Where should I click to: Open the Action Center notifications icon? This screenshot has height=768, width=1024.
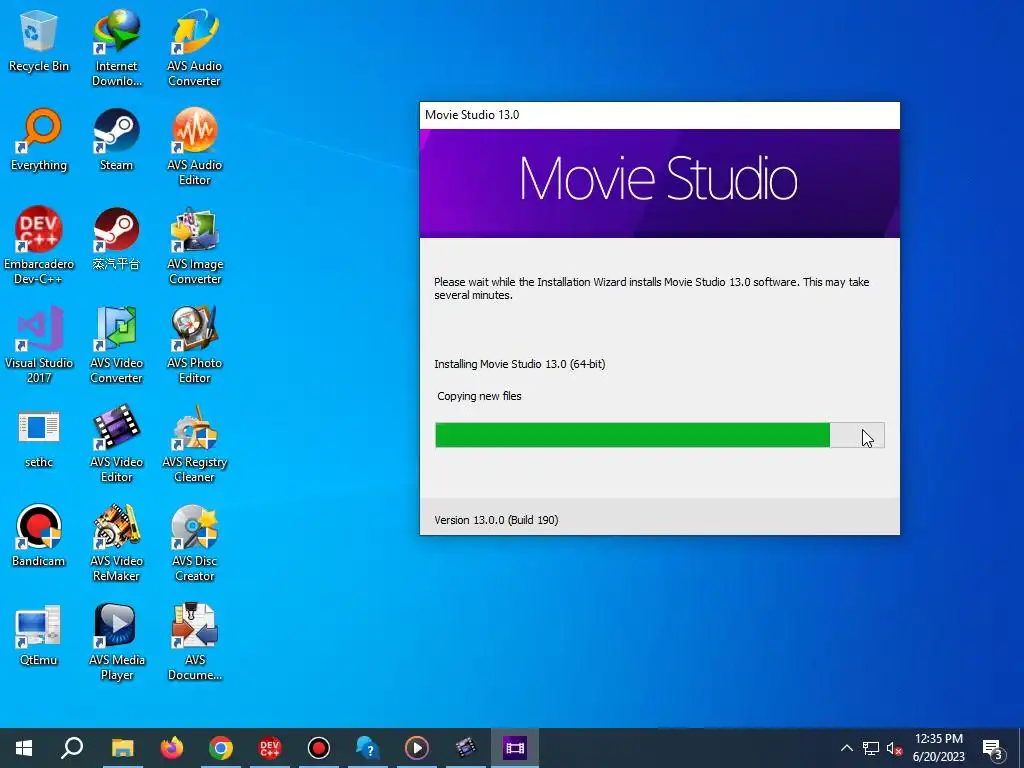click(x=993, y=748)
